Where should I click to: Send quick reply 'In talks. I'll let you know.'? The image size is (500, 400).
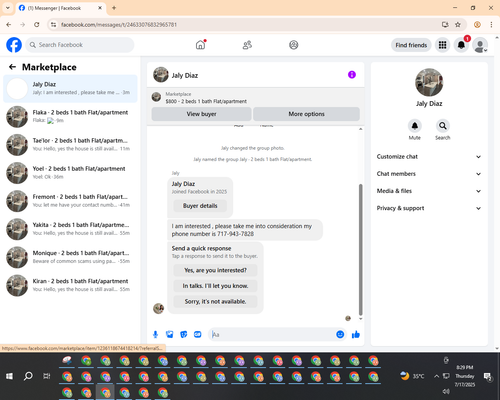tap(215, 286)
